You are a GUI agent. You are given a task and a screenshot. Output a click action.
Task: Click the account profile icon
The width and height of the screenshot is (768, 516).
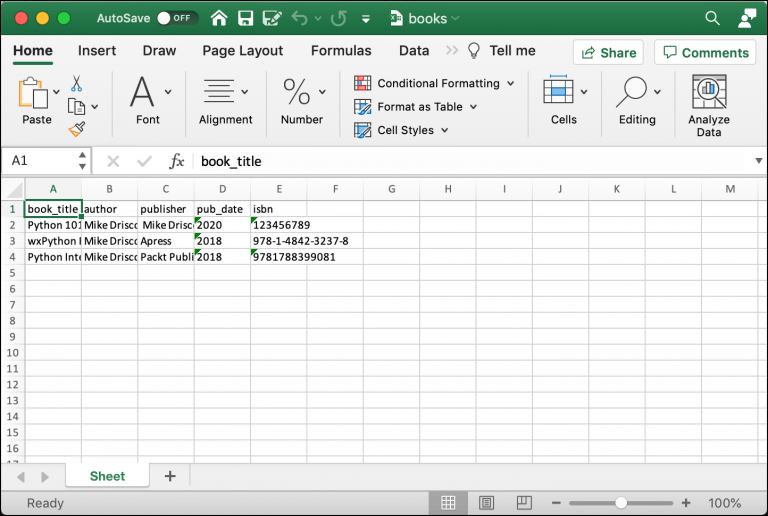(746, 18)
